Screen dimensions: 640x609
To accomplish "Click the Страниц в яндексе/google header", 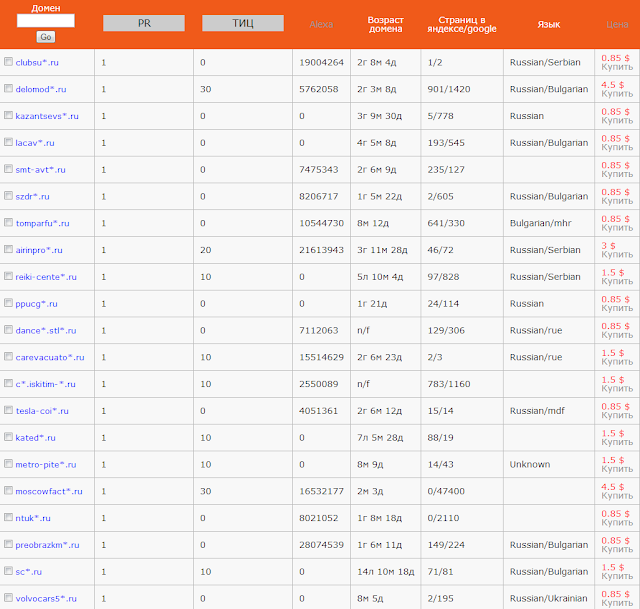I will tap(462, 24).
